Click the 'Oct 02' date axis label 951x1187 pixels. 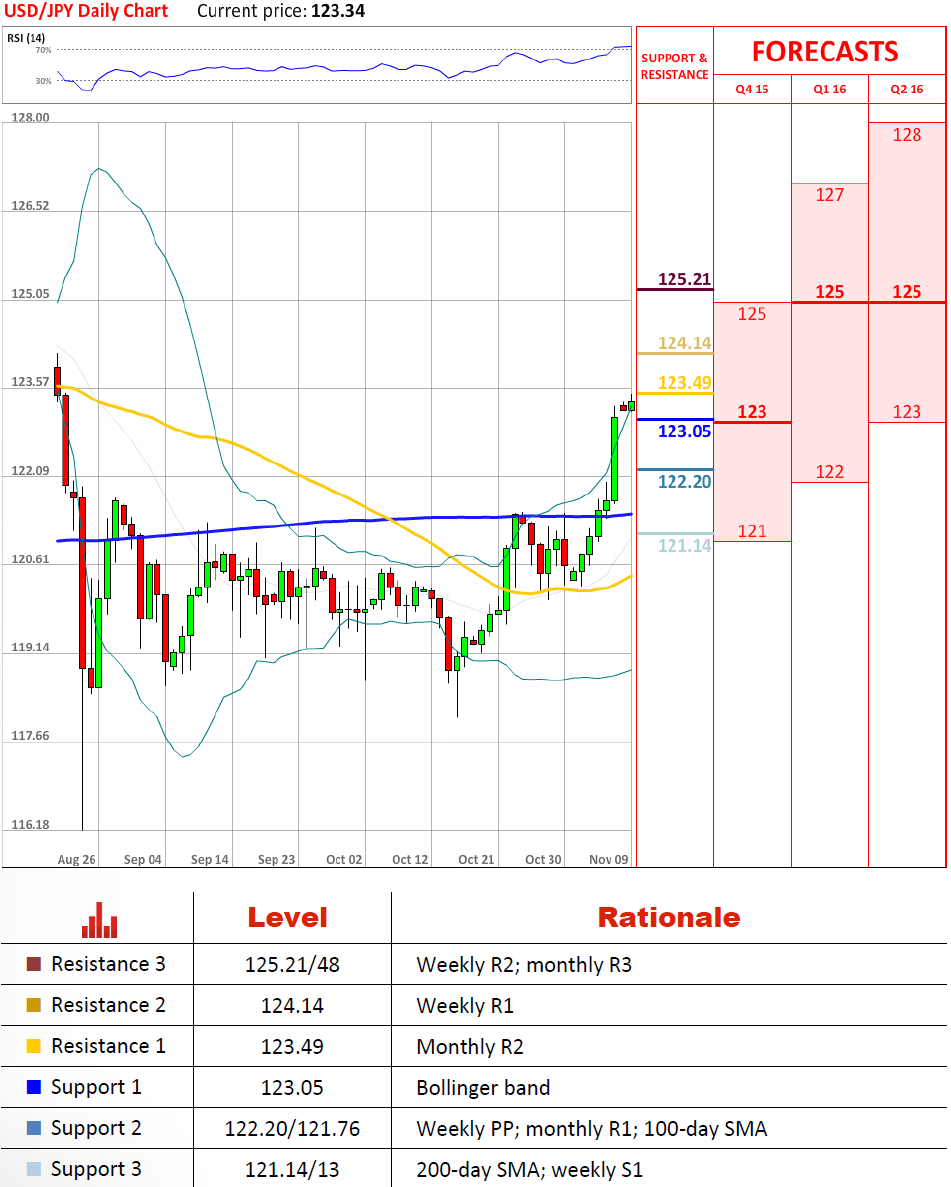pyautogui.click(x=345, y=860)
